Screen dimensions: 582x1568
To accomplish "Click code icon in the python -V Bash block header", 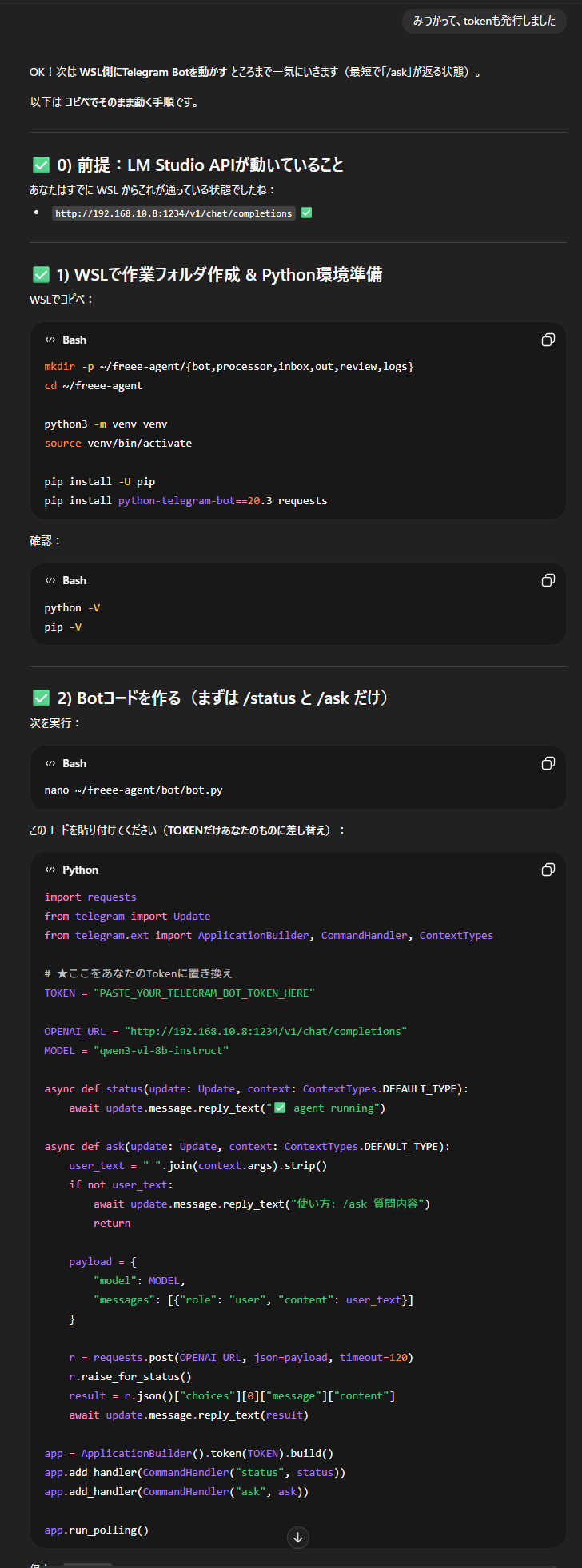I will click(x=50, y=580).
